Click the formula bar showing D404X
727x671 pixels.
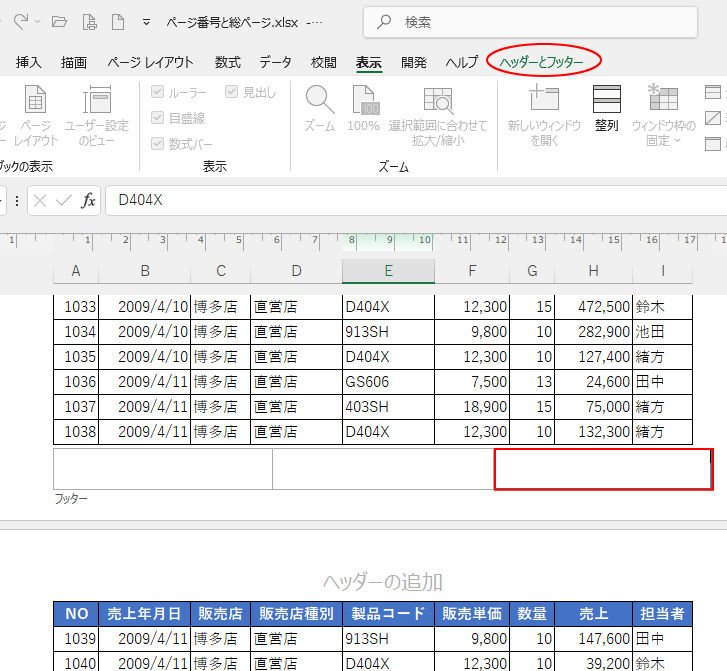(x=416, y=201)
